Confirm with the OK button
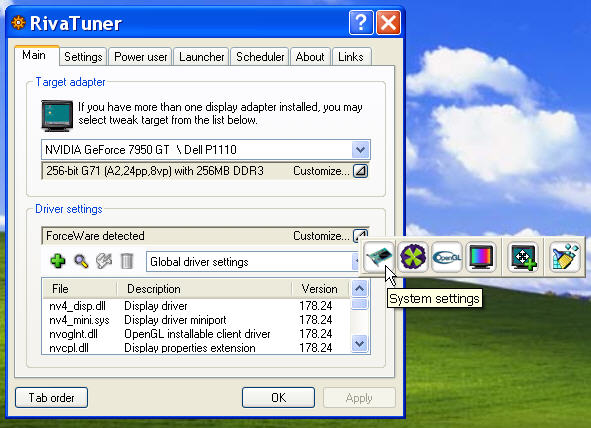The image size is (591, 428). coord(279,398)
